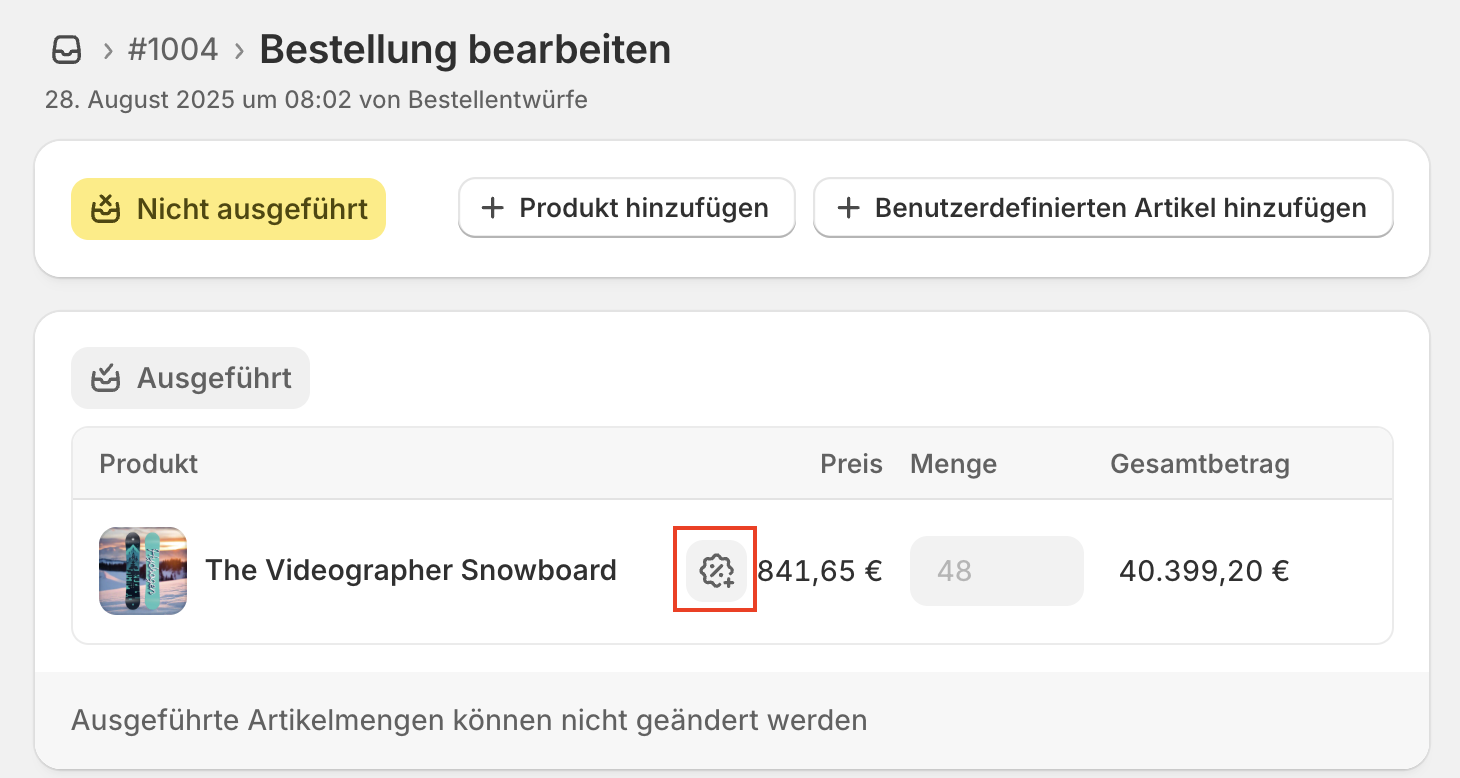Open the Videographer Snowboard thumbnail image

(x=143, y=571)
